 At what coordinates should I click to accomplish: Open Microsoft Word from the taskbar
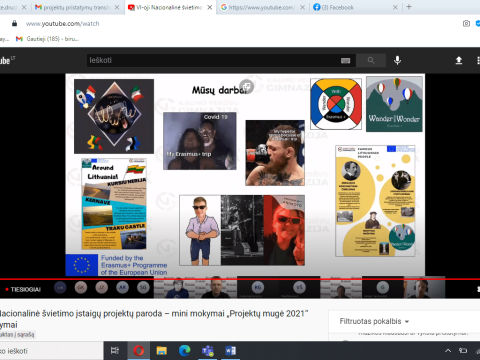230,350
